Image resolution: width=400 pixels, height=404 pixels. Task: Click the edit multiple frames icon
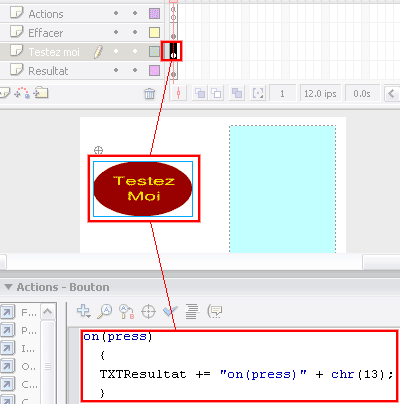click(x=237, y=94)
